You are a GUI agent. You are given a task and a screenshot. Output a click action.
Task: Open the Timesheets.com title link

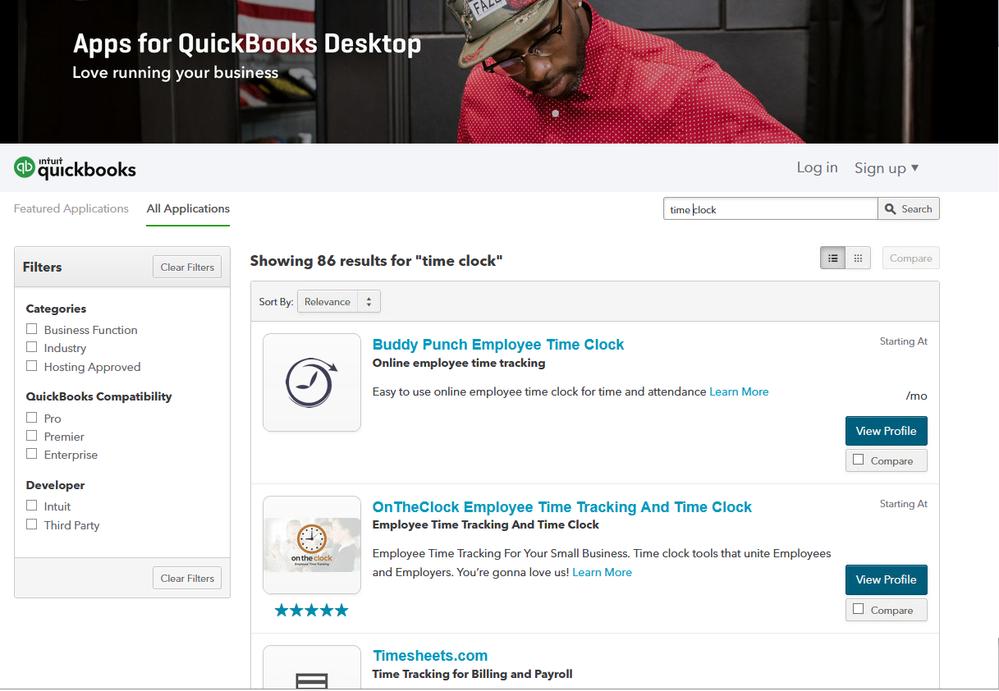[430, 656]
